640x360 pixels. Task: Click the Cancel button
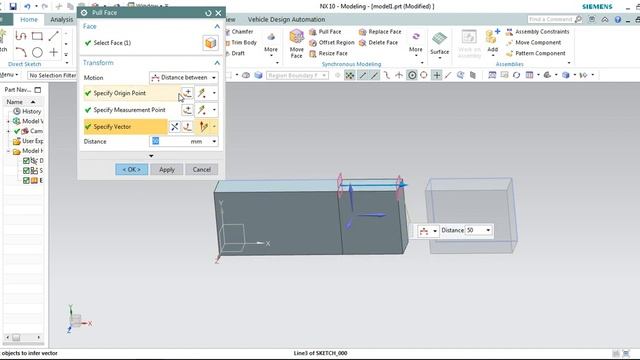pyautogui.click(x=202, y=169)
